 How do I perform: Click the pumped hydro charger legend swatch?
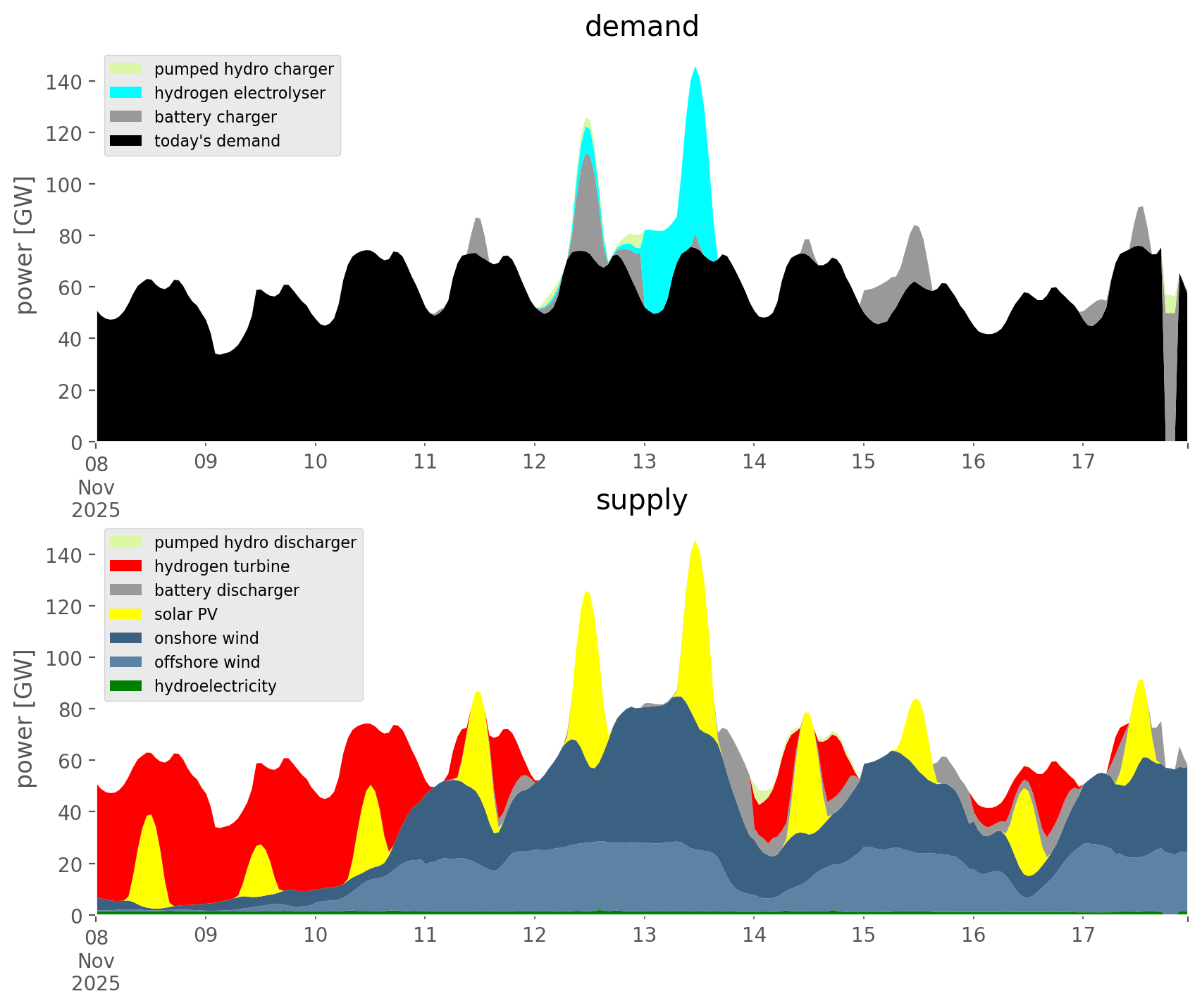tap(126, 69)
